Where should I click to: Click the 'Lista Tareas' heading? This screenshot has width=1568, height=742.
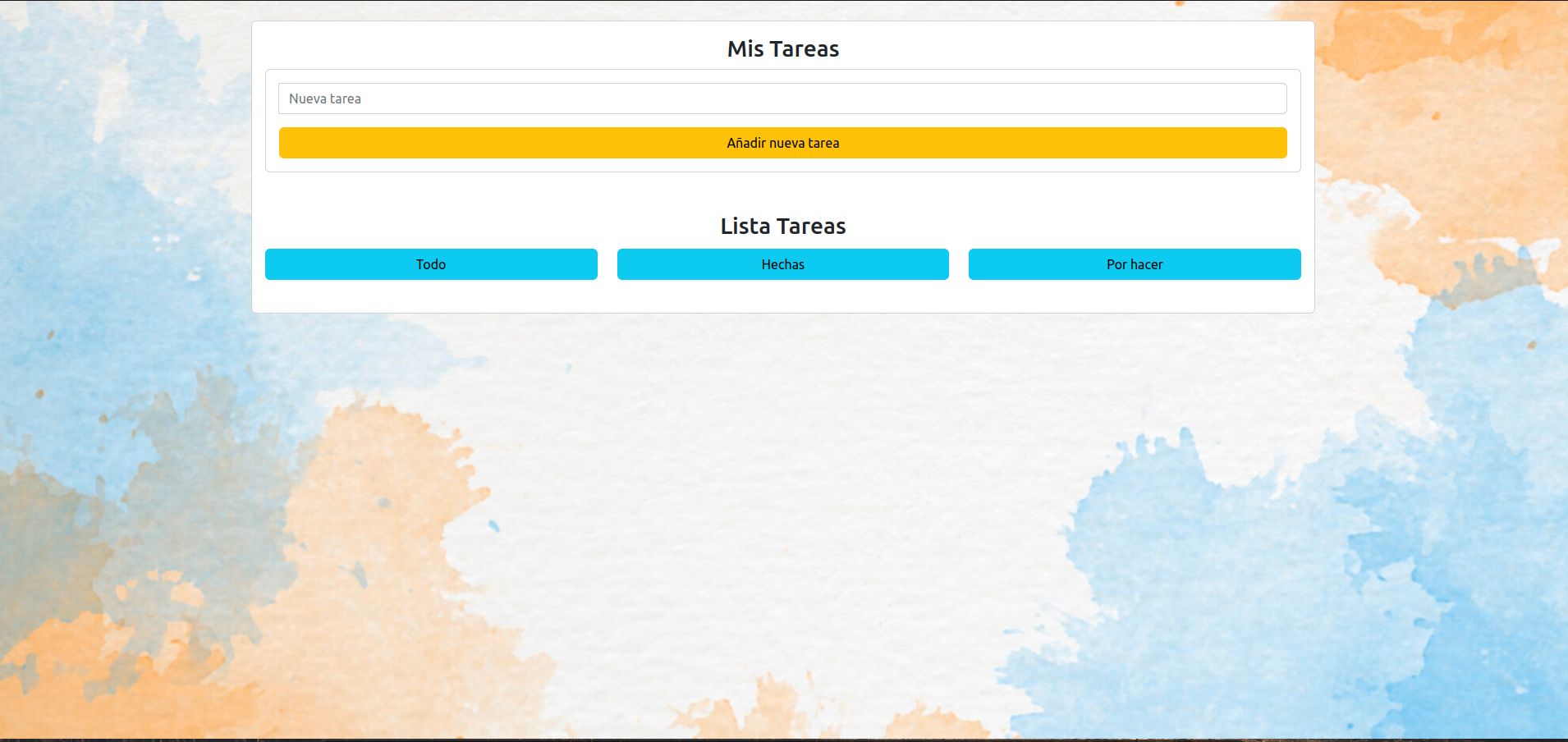click(783, 227)
